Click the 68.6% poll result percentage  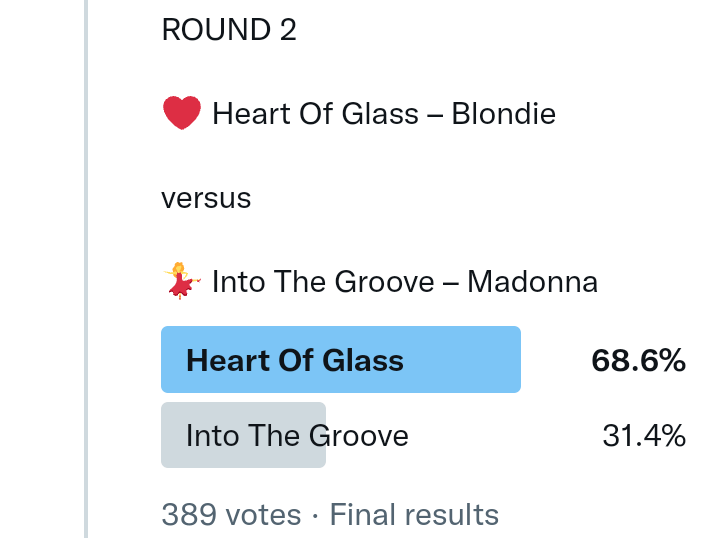click(x=638, y=361)
